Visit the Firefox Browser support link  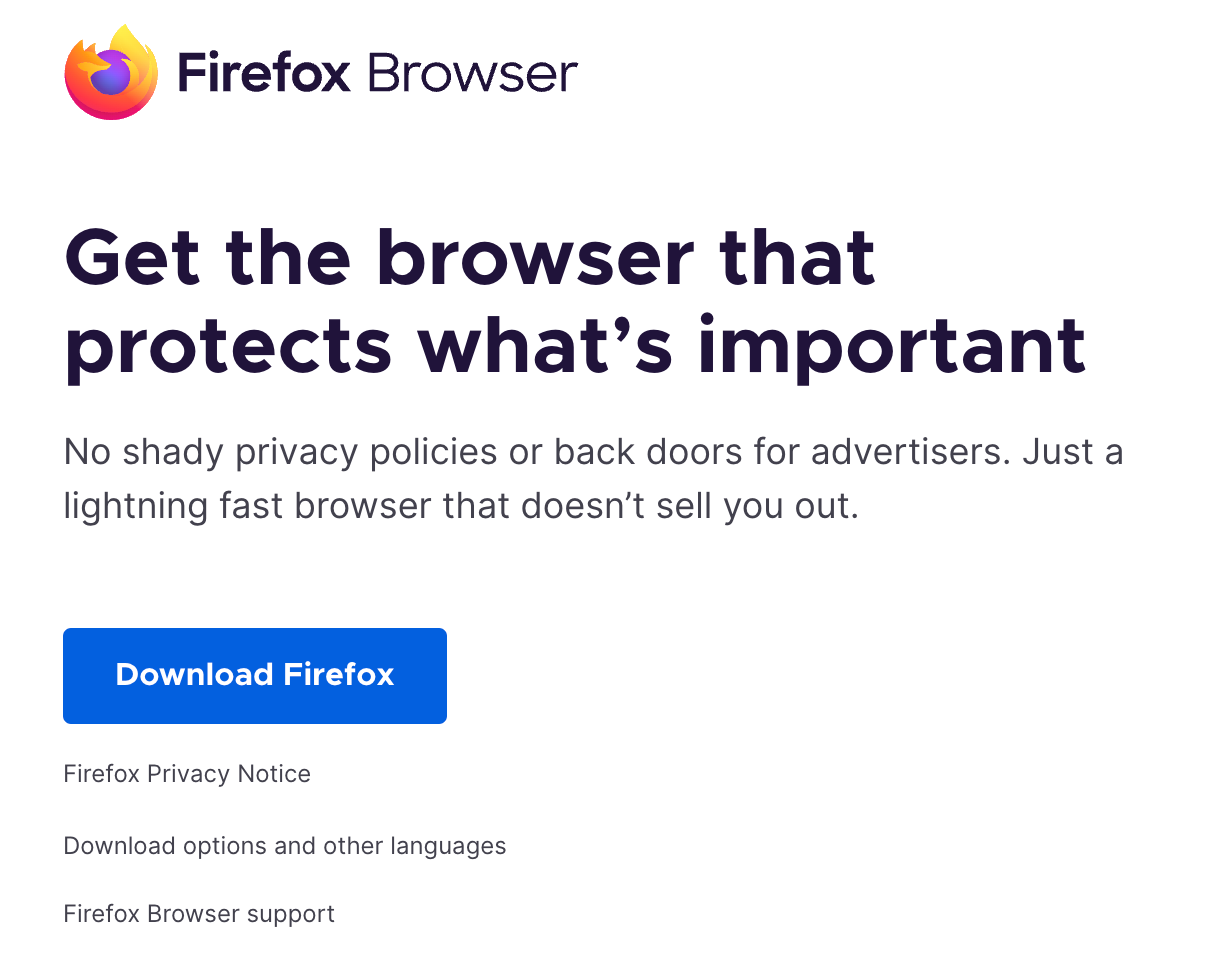(199, 914)
